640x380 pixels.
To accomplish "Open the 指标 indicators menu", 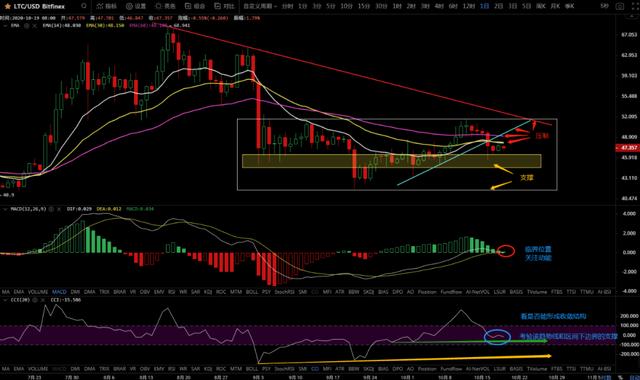I will 107,6.
